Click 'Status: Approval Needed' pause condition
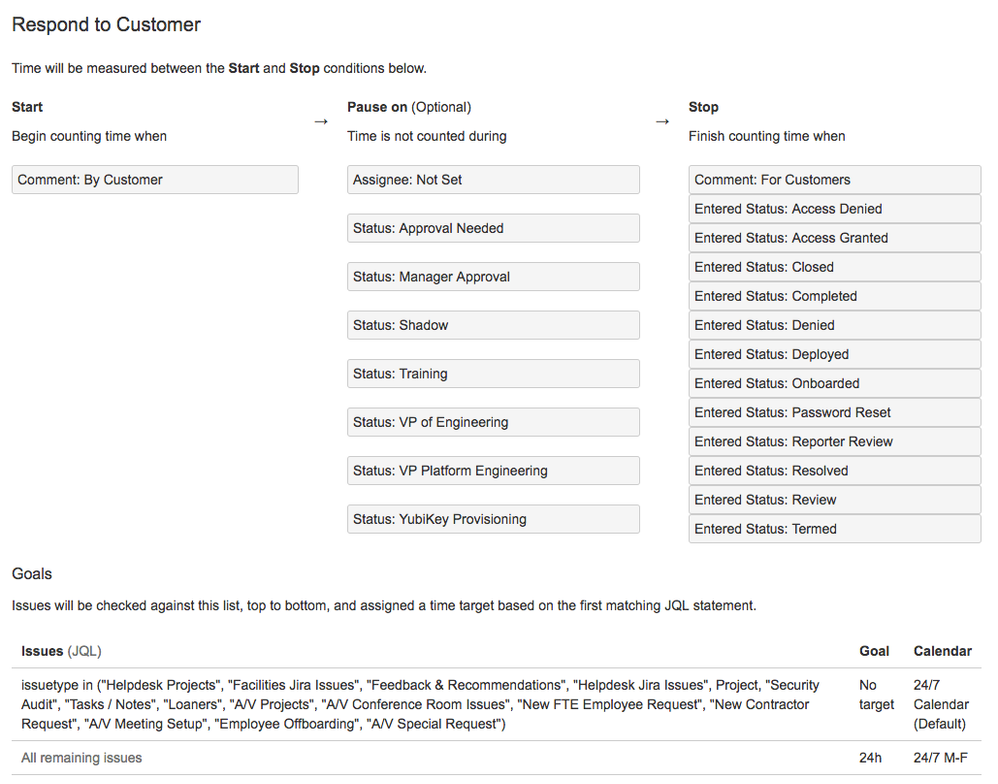 coord(493,228)
